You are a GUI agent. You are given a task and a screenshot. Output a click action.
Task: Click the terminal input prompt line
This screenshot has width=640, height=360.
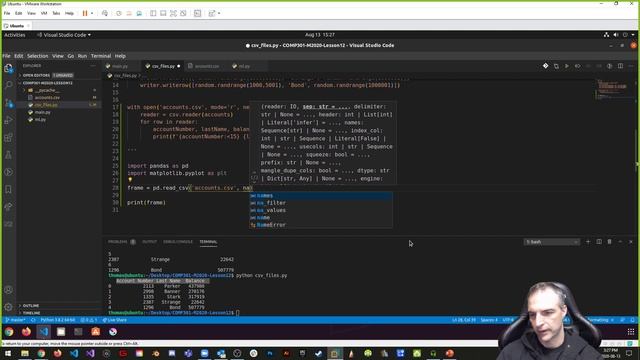pos(173,313)
